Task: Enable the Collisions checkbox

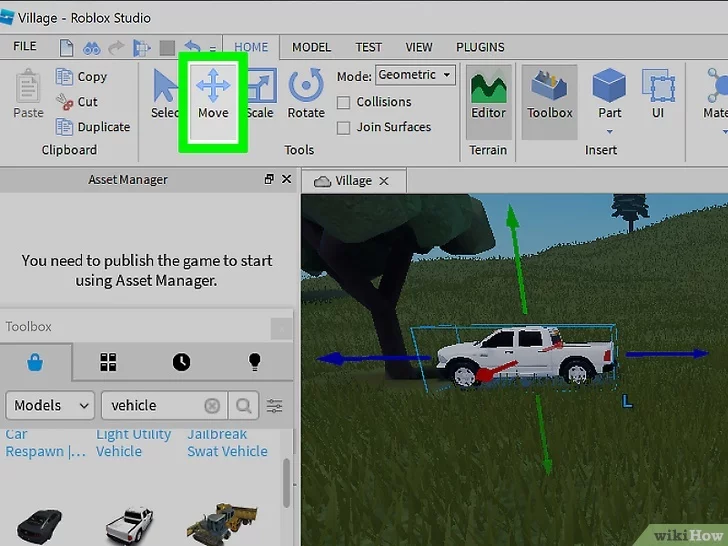Action: click(x=344, y=102)
